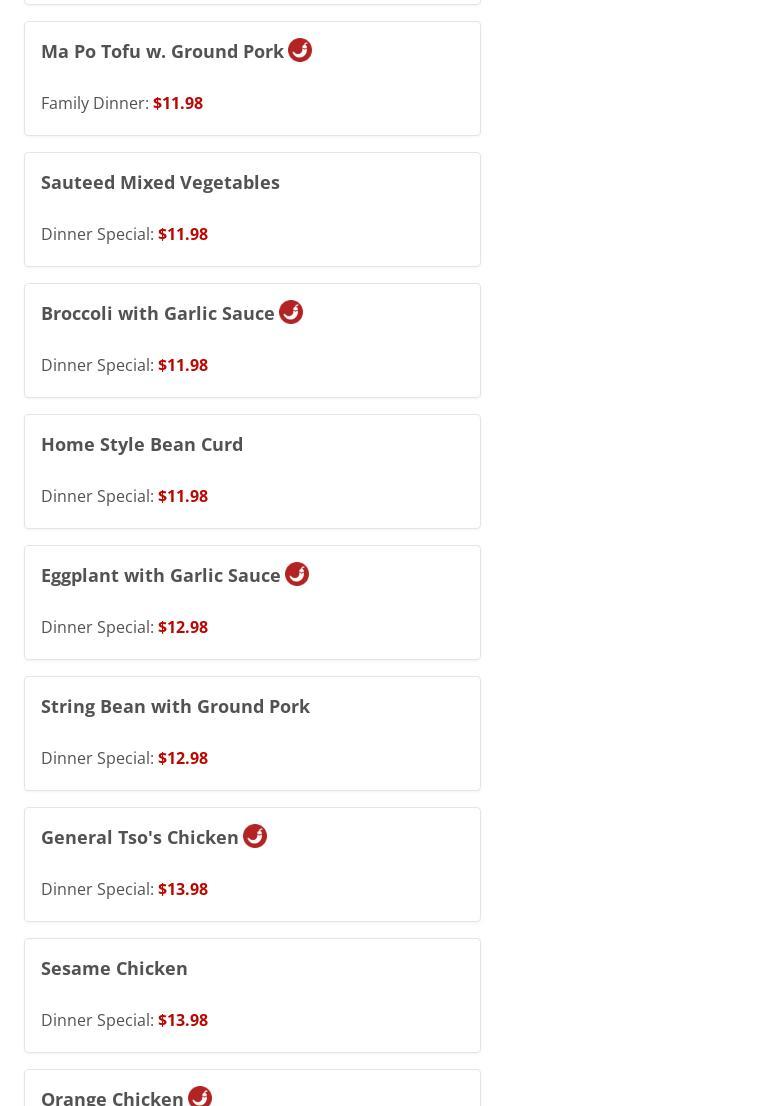Select Sauteed Mixed Vegetables dish
Viewport: 770px width, 1106px height.
[x=160, y=183]
